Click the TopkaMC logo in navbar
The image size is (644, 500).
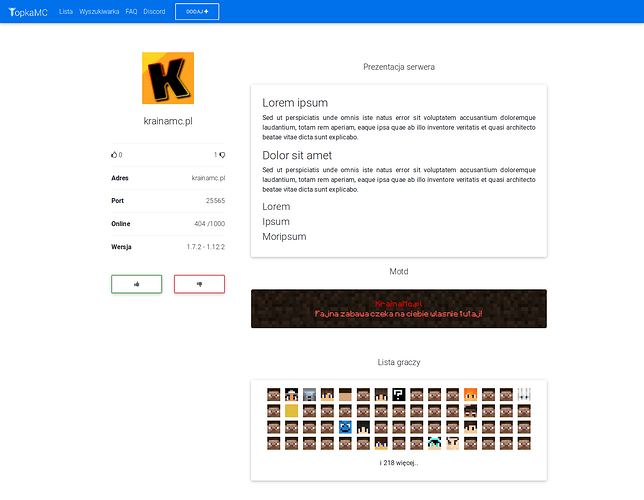point(27,11)
